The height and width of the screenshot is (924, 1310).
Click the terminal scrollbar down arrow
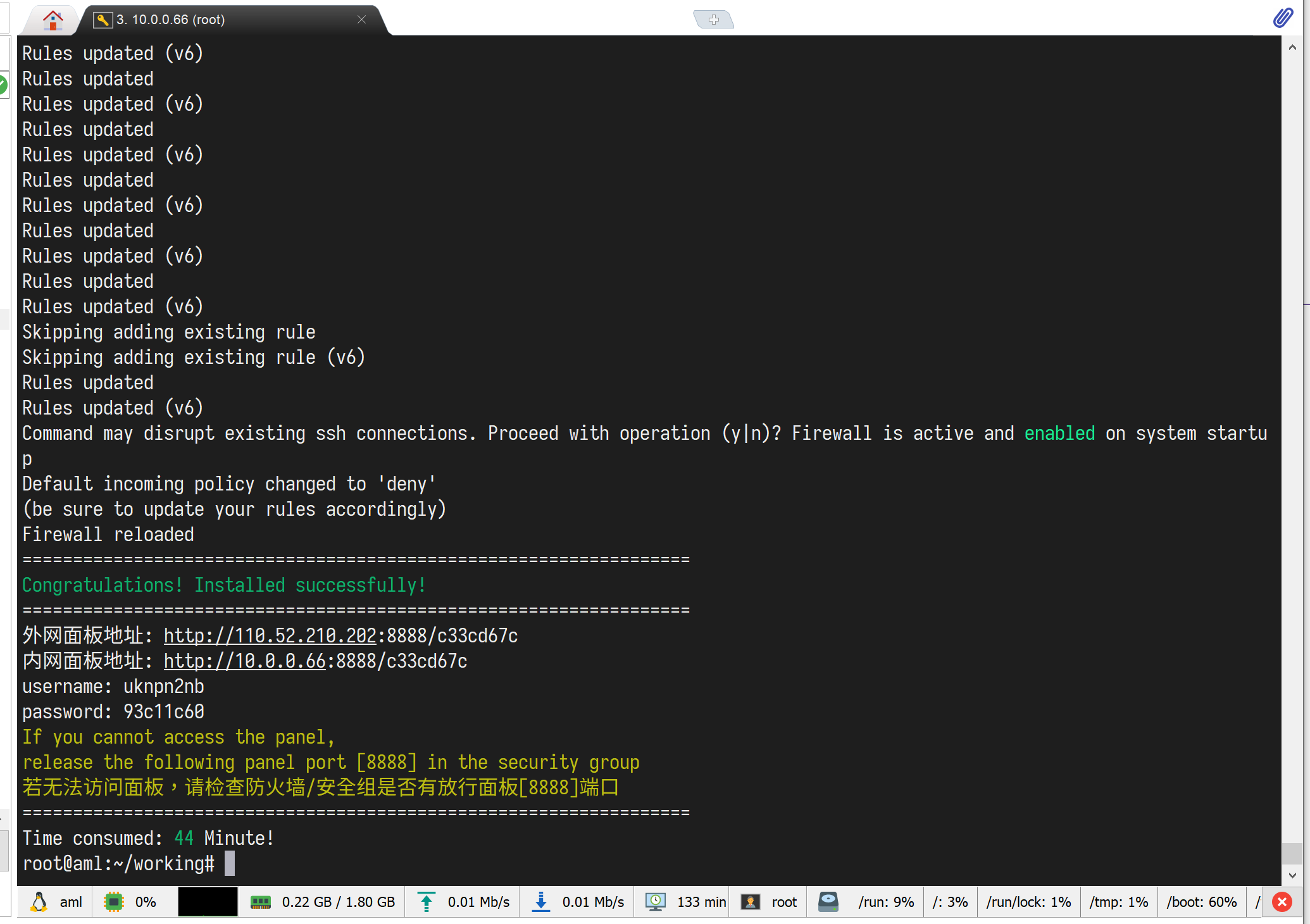(1292, 875)
